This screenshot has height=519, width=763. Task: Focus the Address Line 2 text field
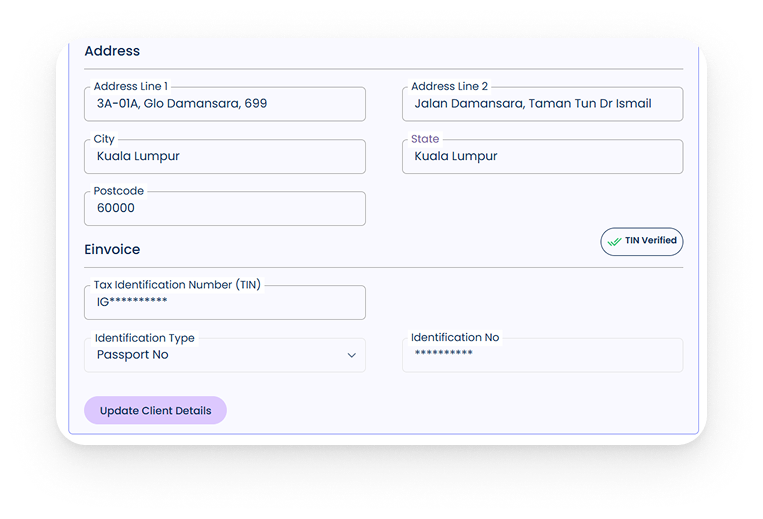(542, 104)
